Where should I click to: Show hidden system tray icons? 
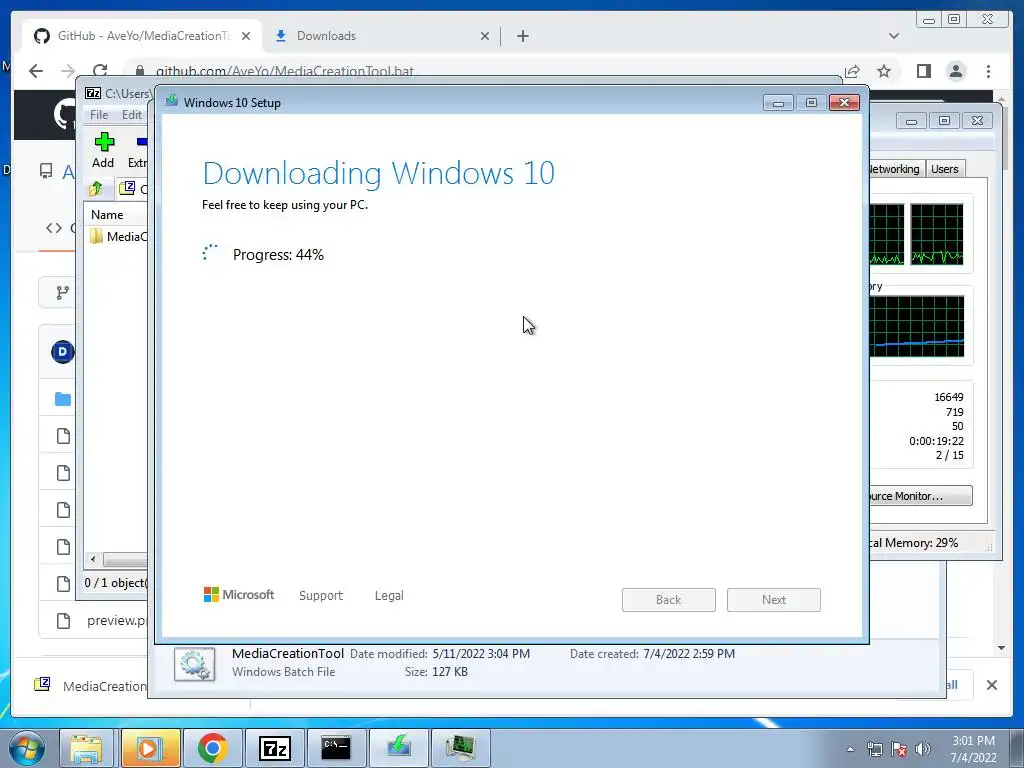click(x=850, y=749)
